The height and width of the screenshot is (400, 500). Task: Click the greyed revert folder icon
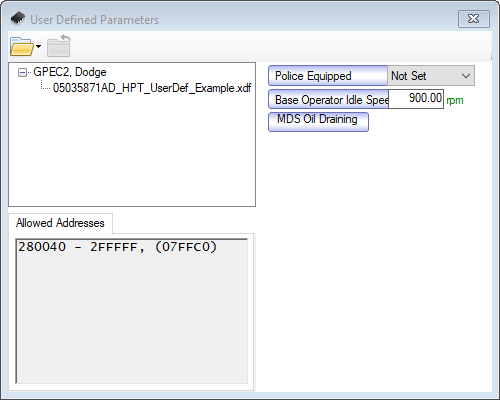click(59, 46)
